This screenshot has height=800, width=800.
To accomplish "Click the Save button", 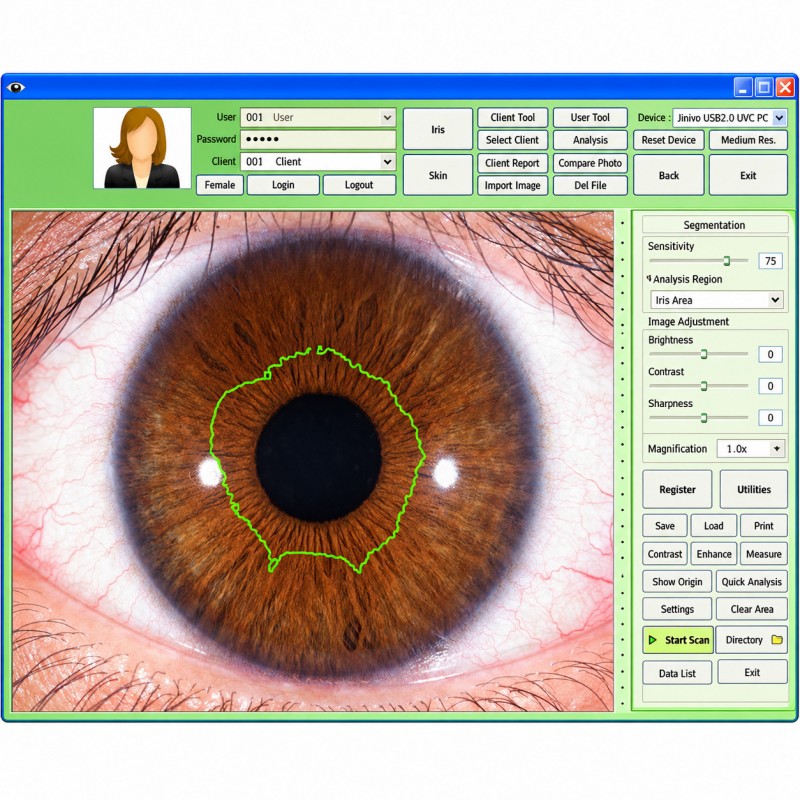I will pyautogui.click(x=665, y=526).
